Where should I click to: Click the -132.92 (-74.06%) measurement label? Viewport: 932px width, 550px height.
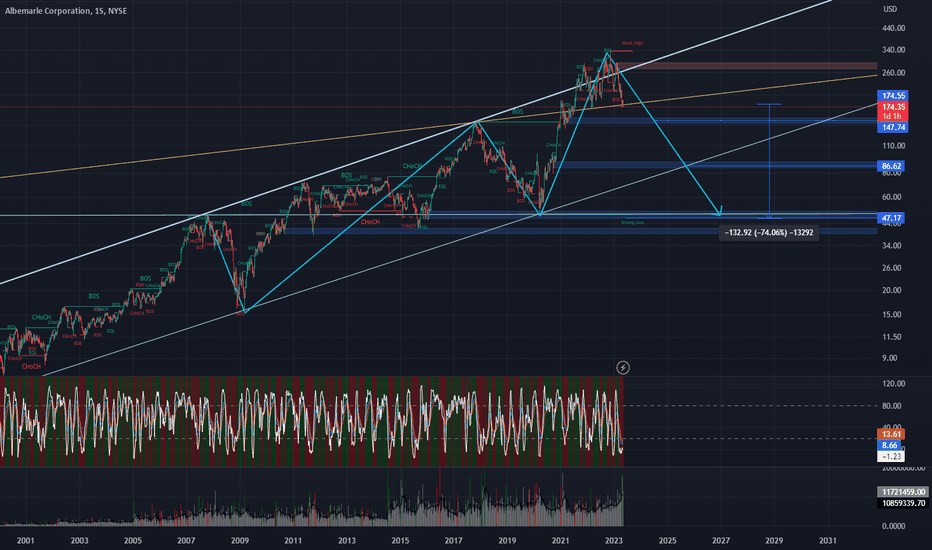769,232
